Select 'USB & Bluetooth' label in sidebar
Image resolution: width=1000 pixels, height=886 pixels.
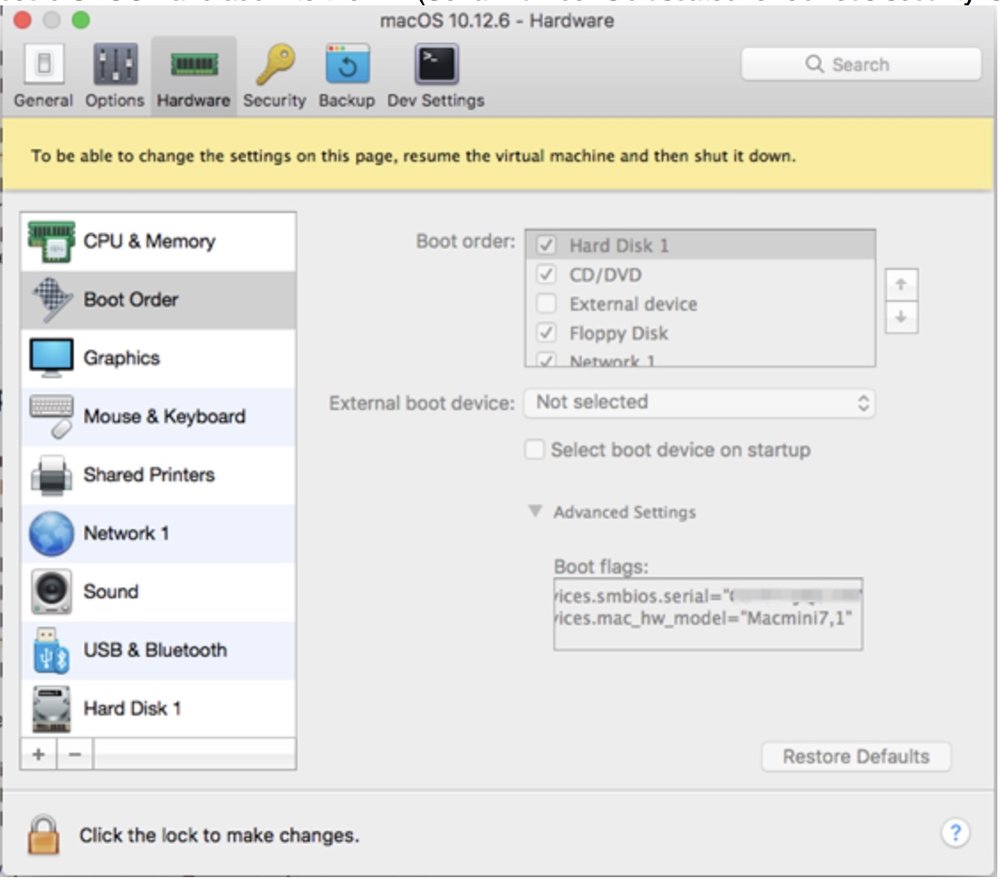[156, 651]
